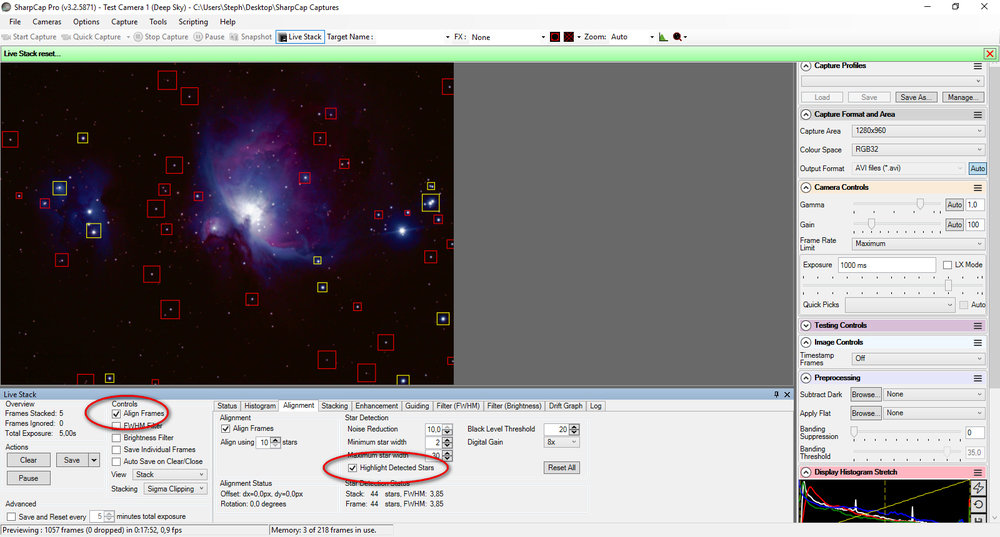This screenshot has height=537, width=1000.
Task: Click the focus tools magnifier icon
Action: click(677, 37)
